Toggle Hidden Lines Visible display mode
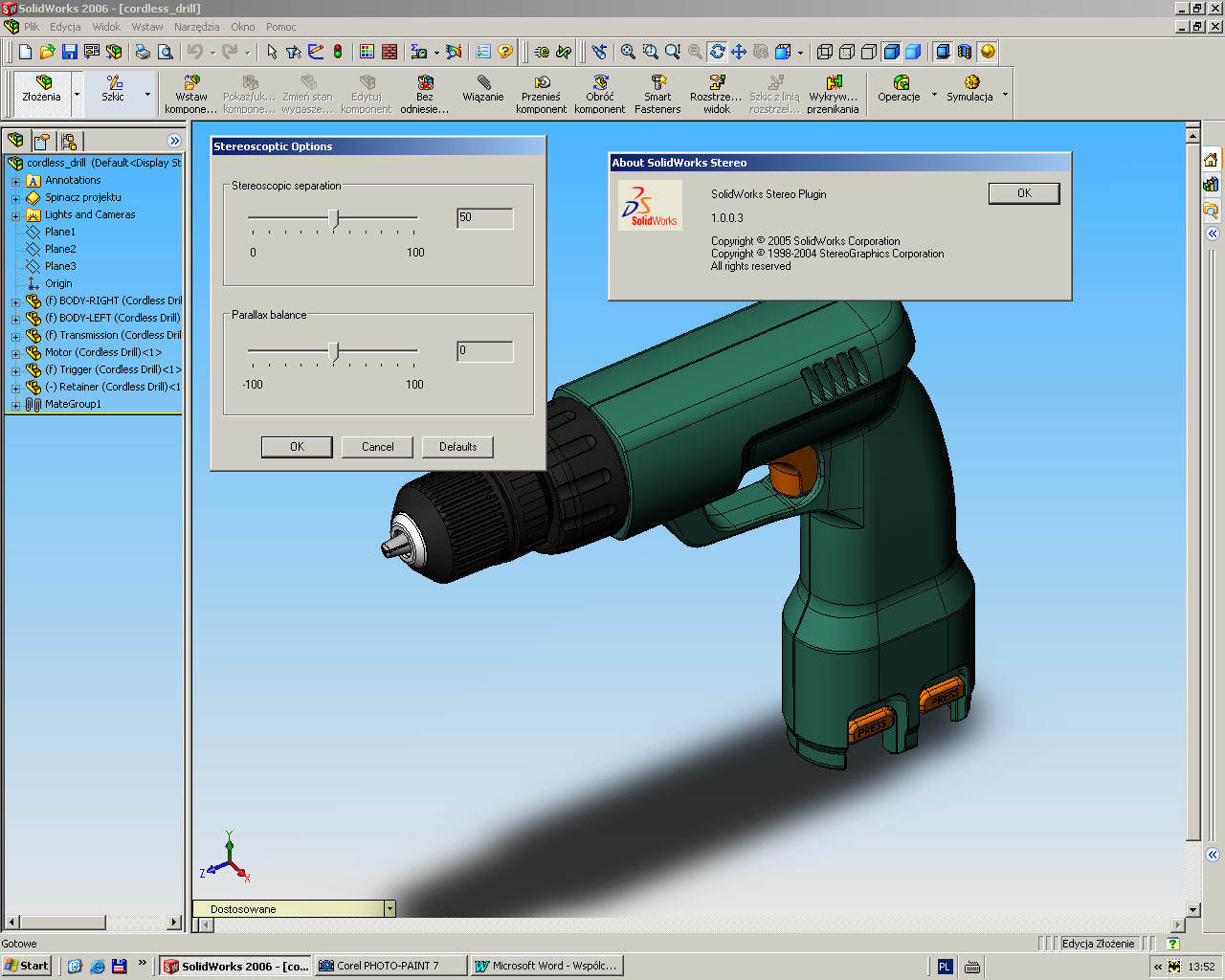 tap(846, 52)
